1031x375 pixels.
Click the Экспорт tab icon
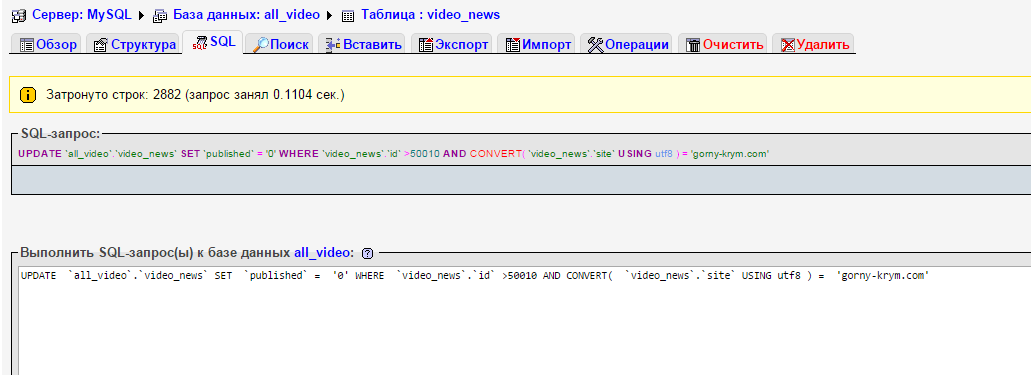426,45
